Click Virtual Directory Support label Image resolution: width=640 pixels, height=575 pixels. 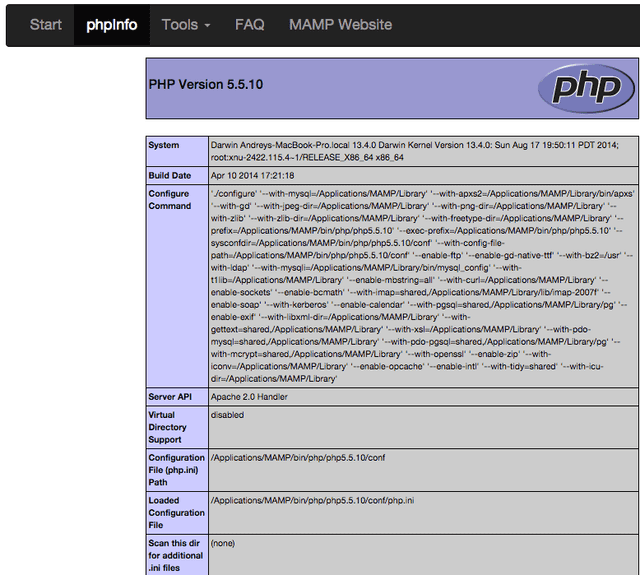[167, 427]
